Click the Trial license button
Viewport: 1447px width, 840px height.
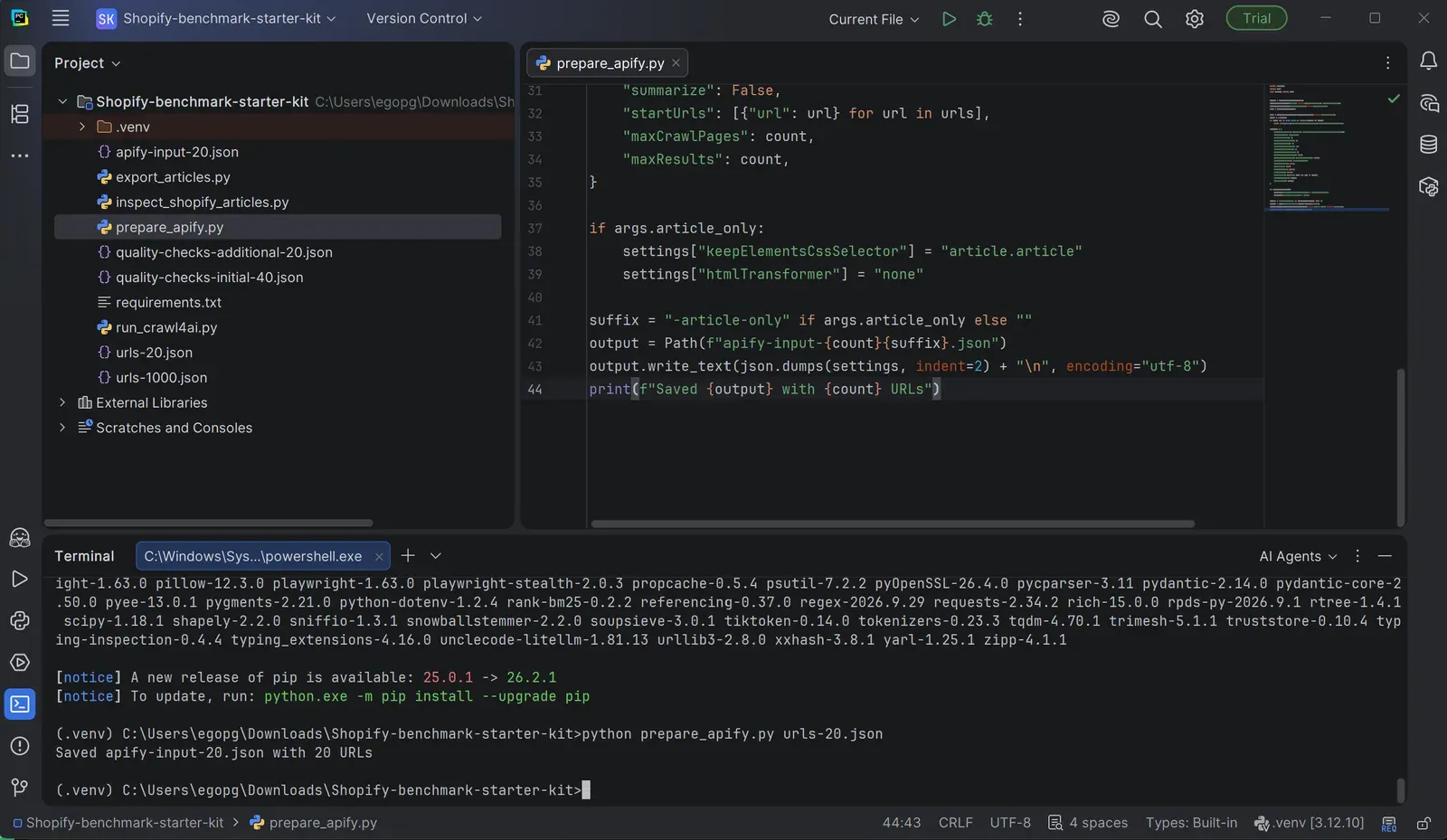click(x=1256, y=18)
